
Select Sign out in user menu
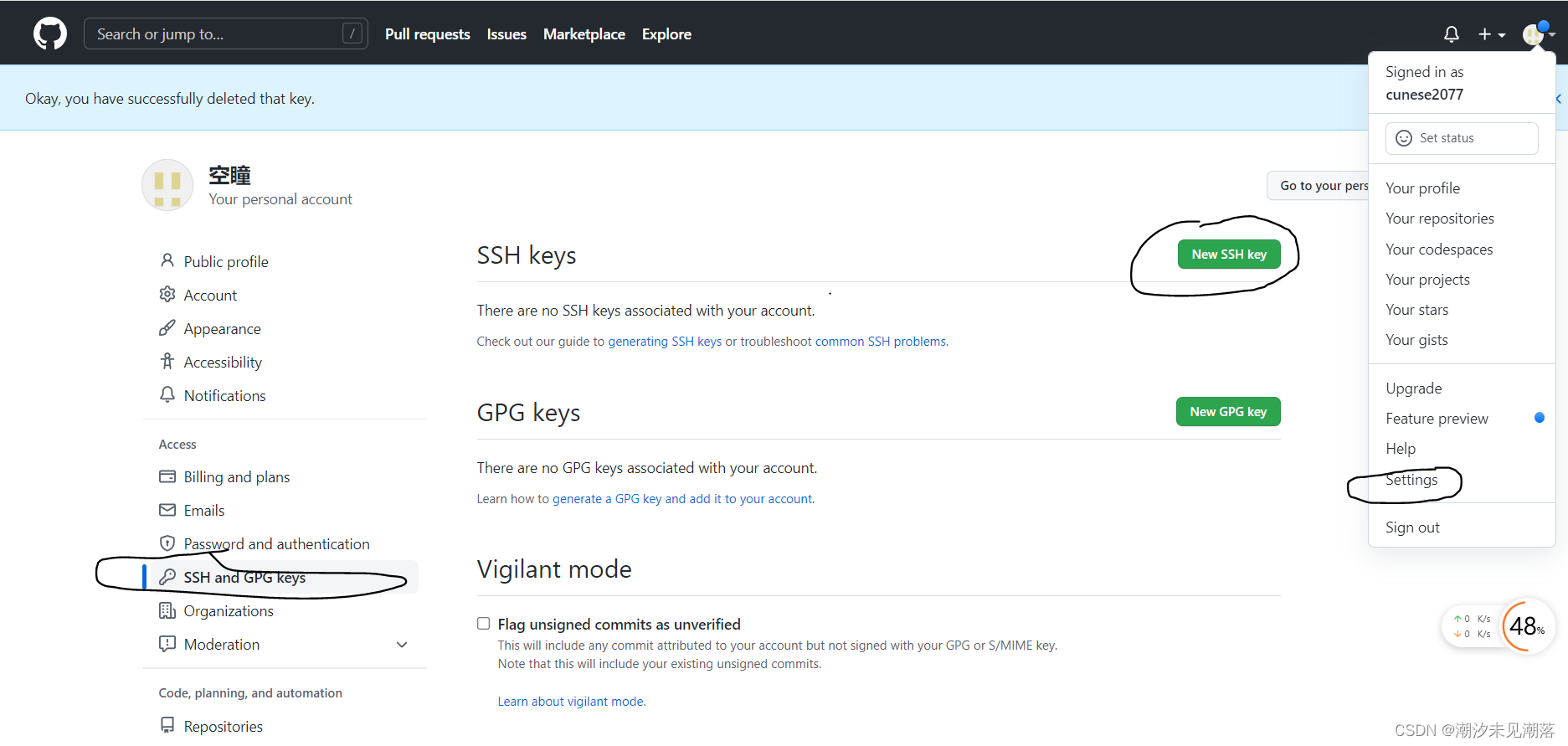pos(1412,527)
